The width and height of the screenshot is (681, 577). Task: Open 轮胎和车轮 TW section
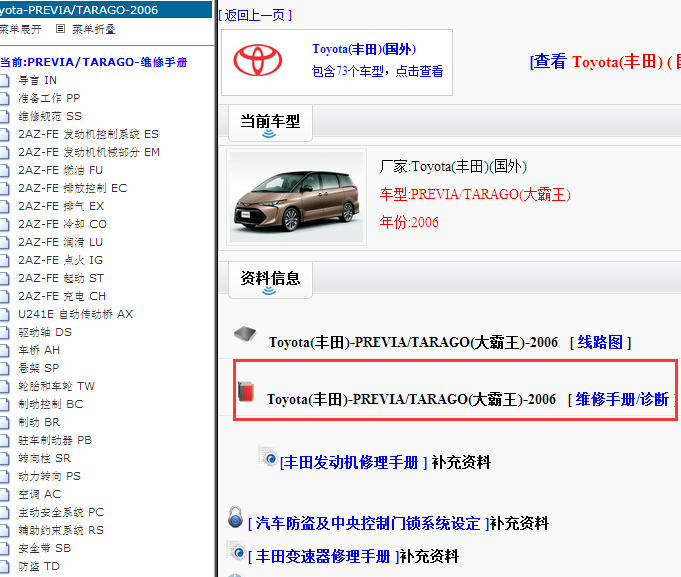(56, 386)
